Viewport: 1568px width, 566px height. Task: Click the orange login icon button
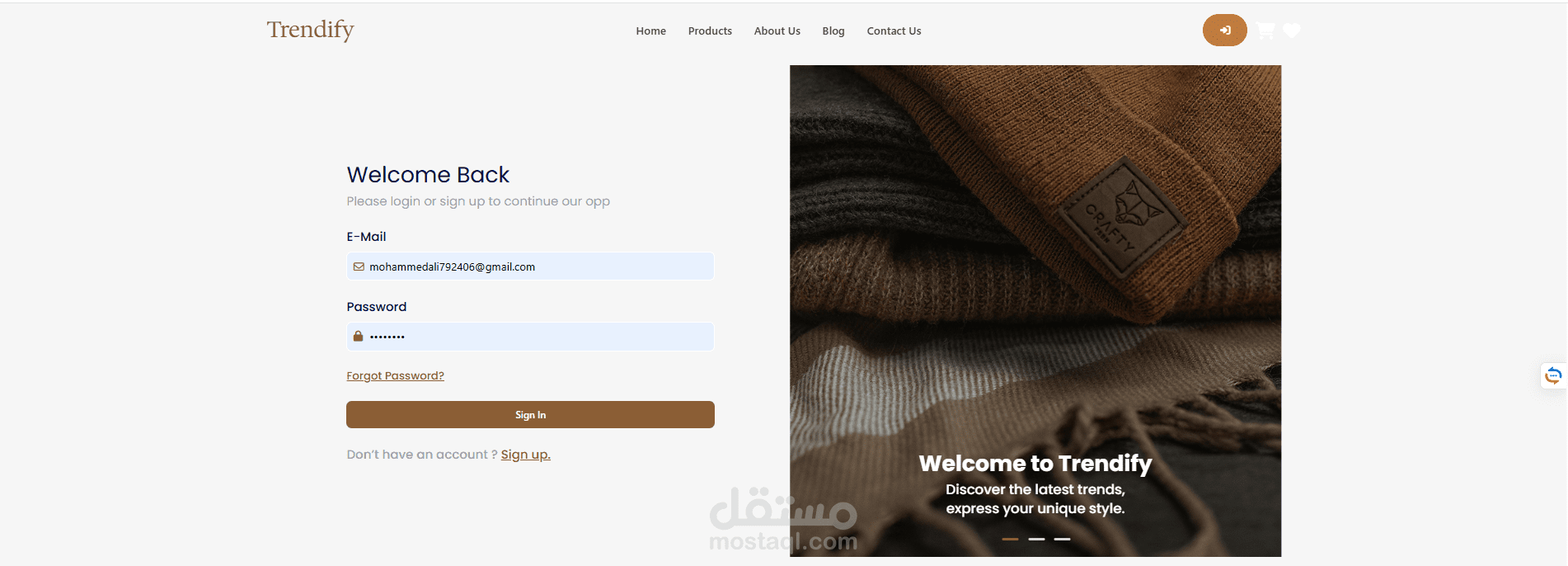pyautogui.click(x=1224, y=31)
